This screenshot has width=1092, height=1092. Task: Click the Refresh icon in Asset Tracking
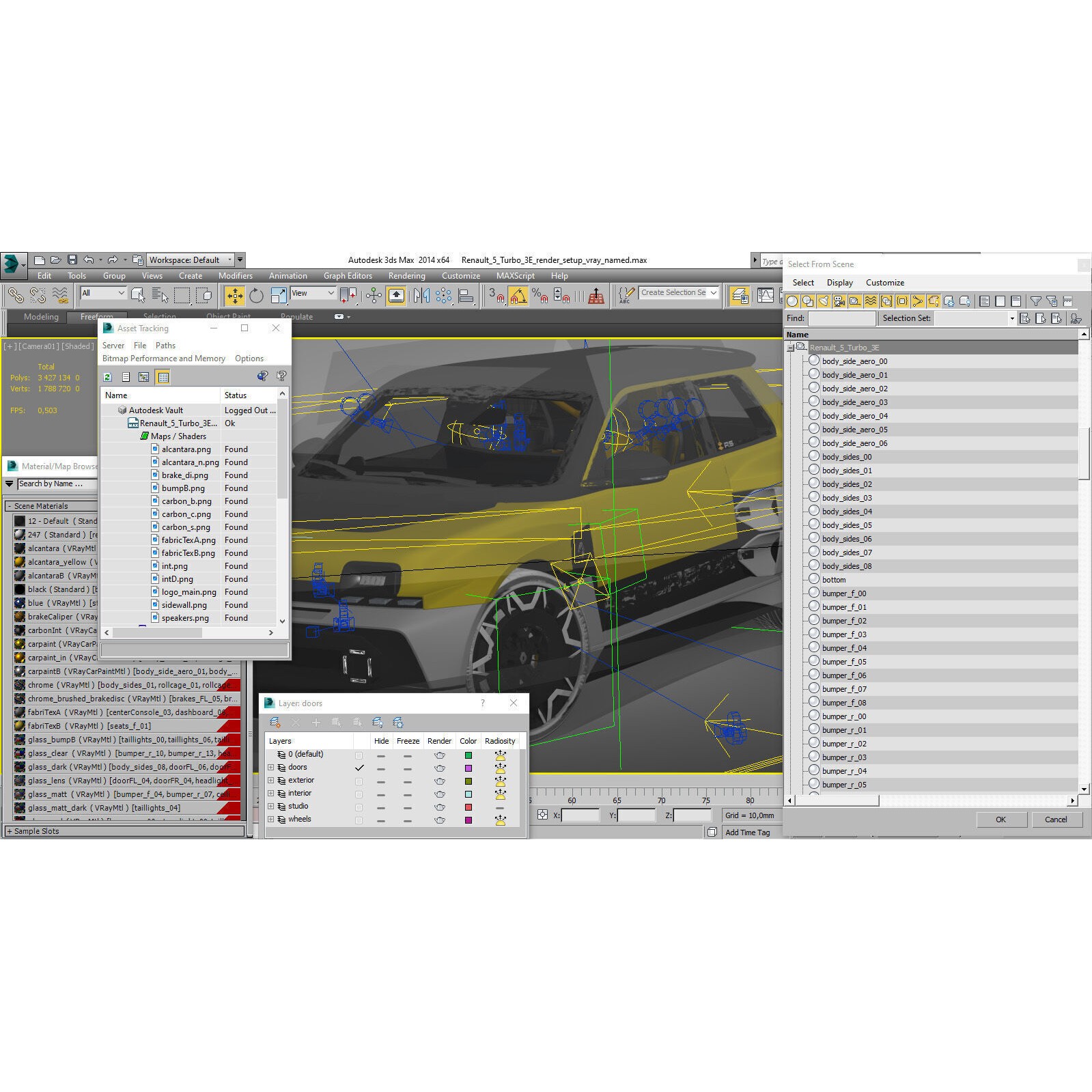coord(107,377)
